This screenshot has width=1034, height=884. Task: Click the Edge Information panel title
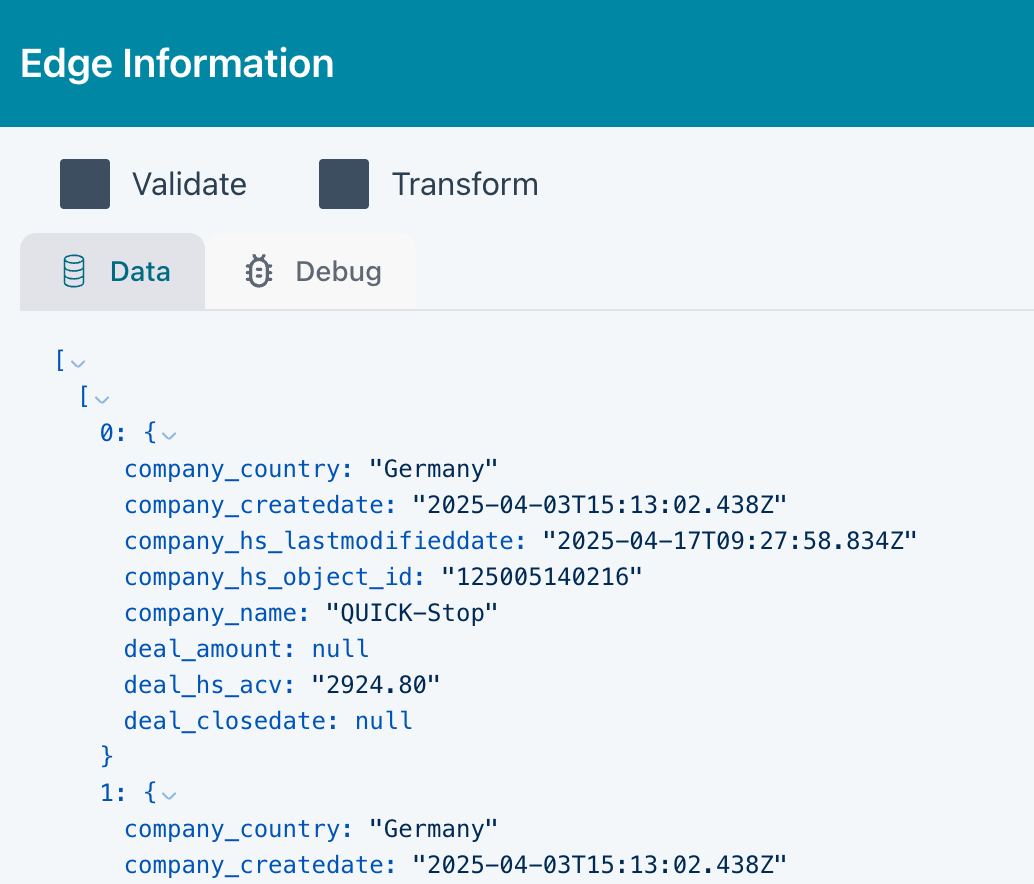(177, 64)
